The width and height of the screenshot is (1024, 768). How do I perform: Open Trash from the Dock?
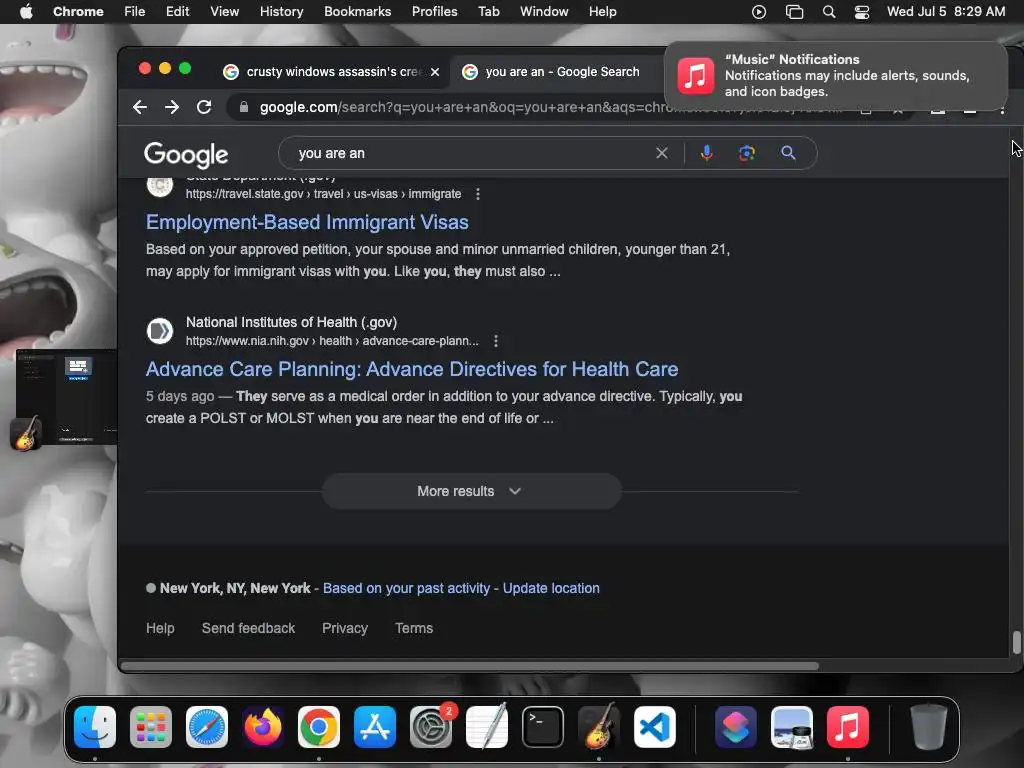[929, 727]
